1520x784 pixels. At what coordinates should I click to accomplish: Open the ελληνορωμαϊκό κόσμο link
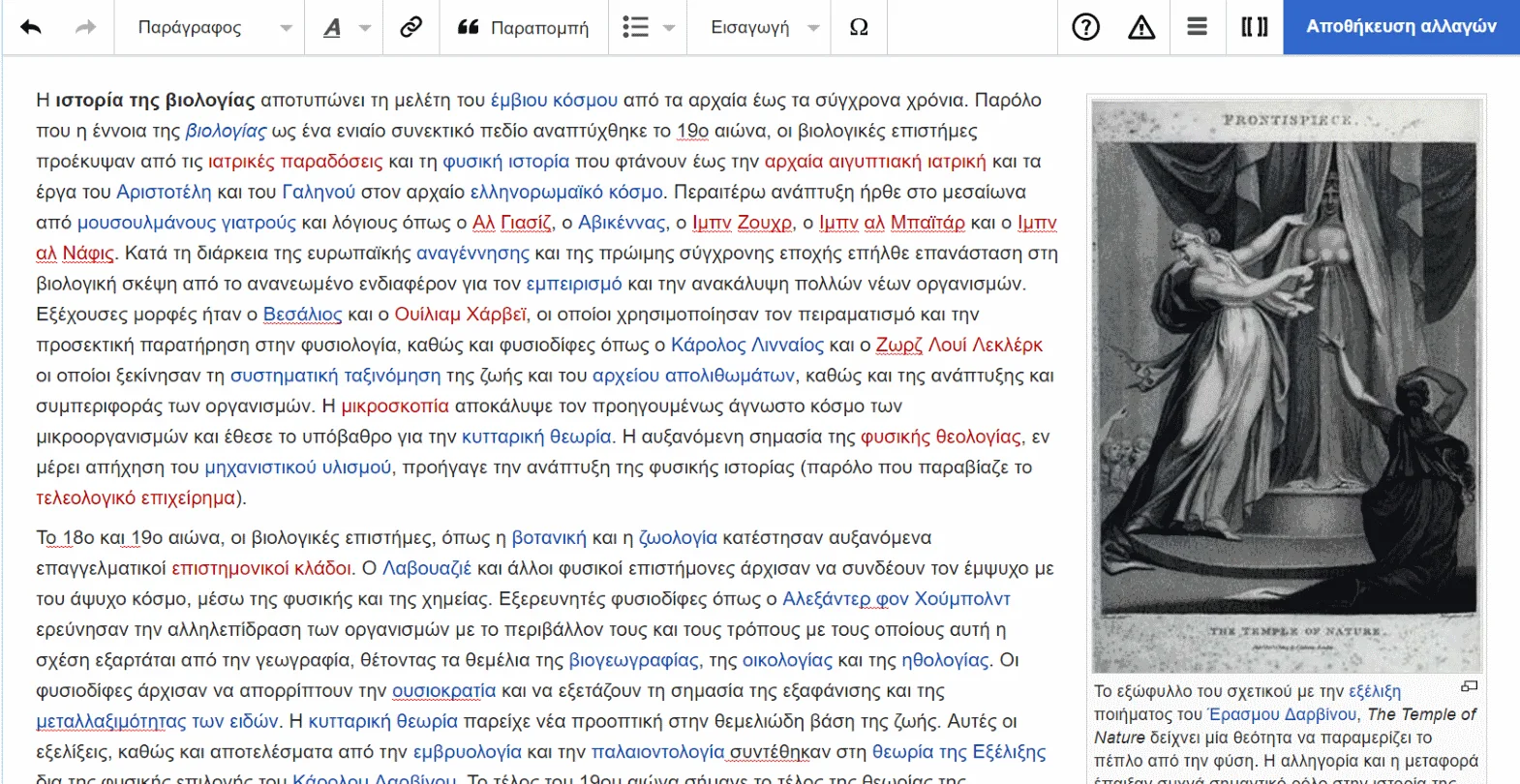coord(566,192)
